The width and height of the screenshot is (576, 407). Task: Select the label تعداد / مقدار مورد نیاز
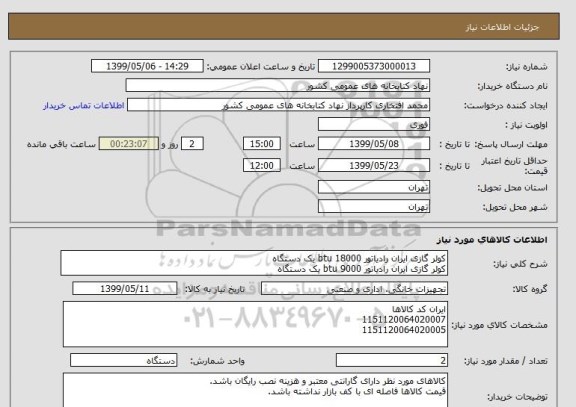(505, 361)
